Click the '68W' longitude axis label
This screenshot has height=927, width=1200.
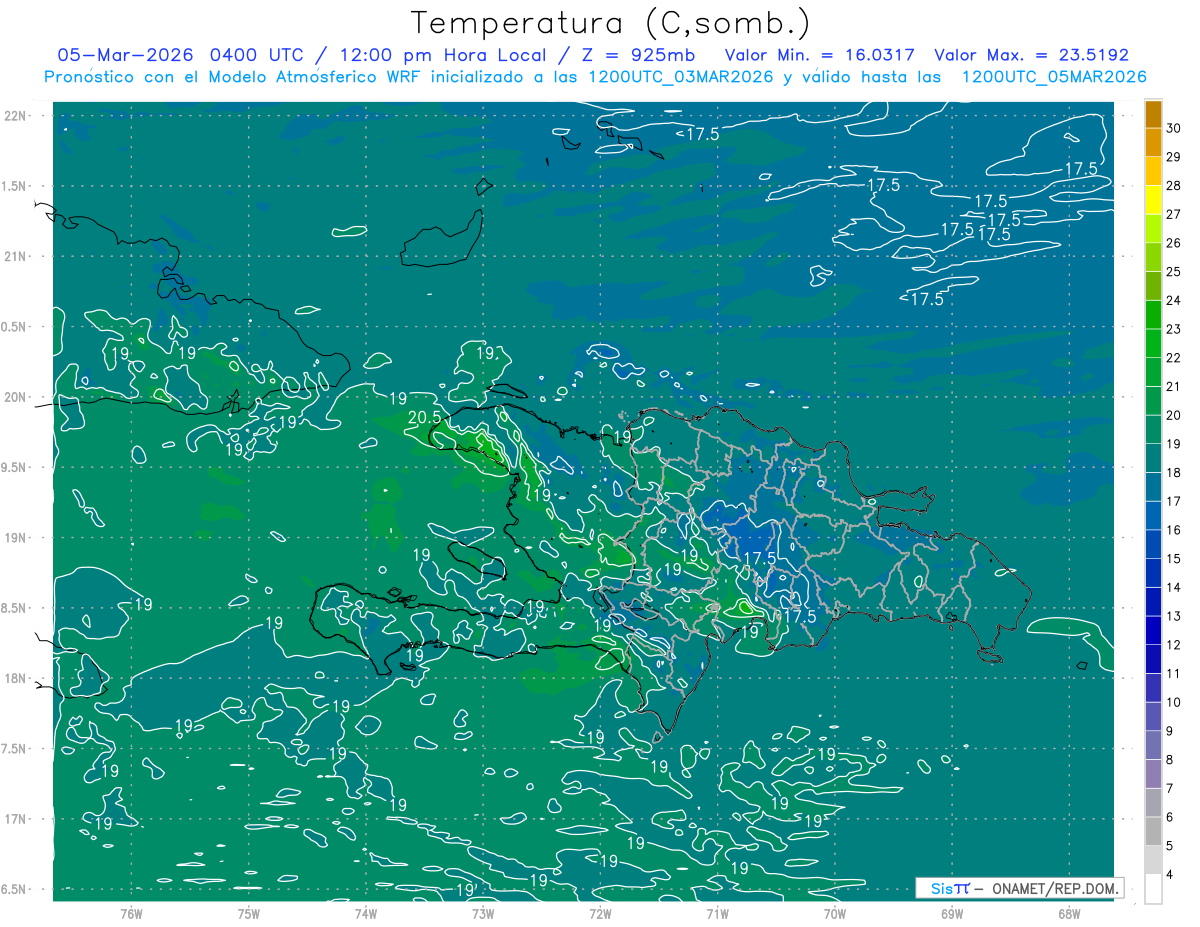[1069, 913]
